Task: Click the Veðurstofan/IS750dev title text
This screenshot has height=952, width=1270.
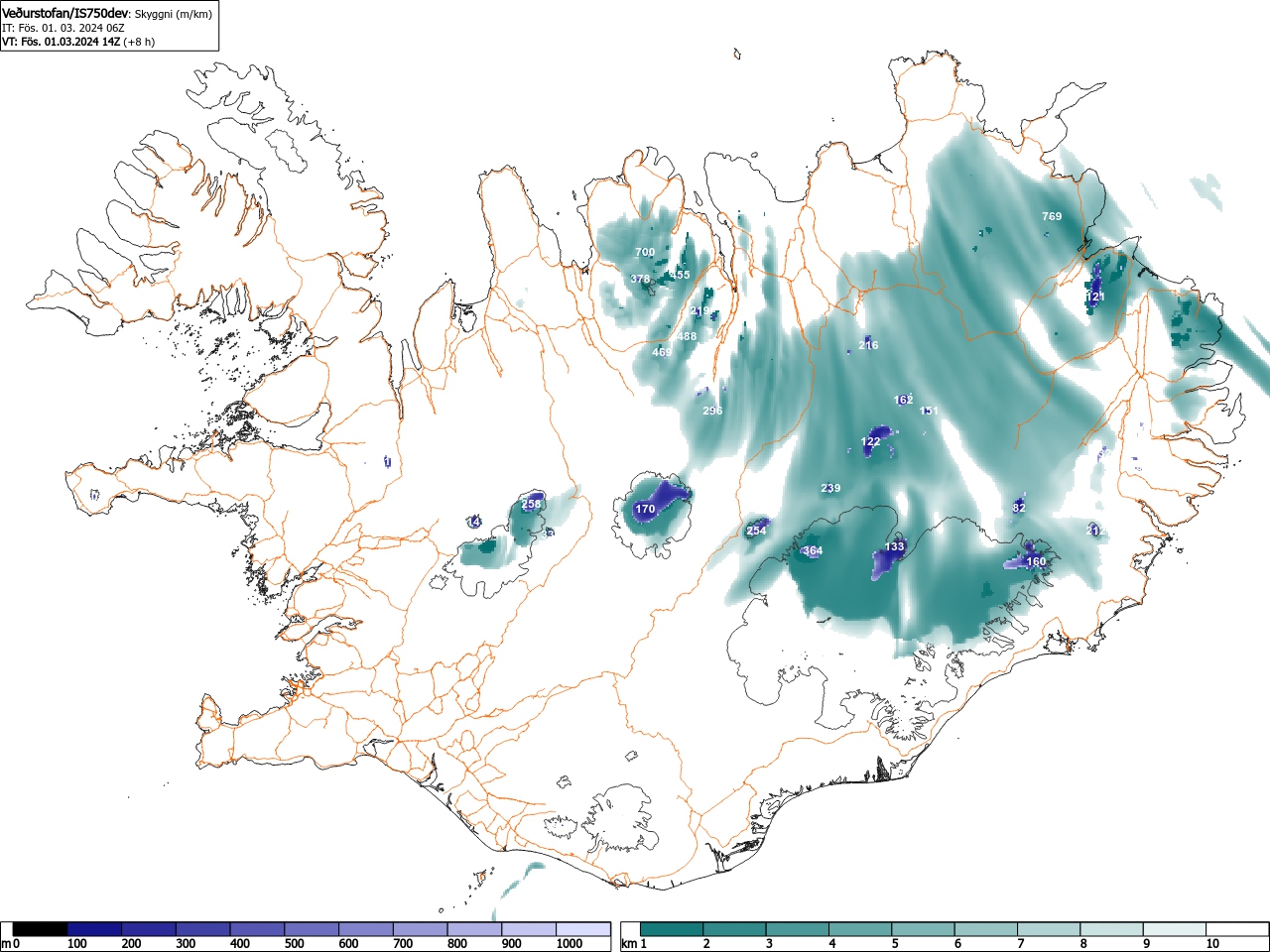Action: coord(65,13)
